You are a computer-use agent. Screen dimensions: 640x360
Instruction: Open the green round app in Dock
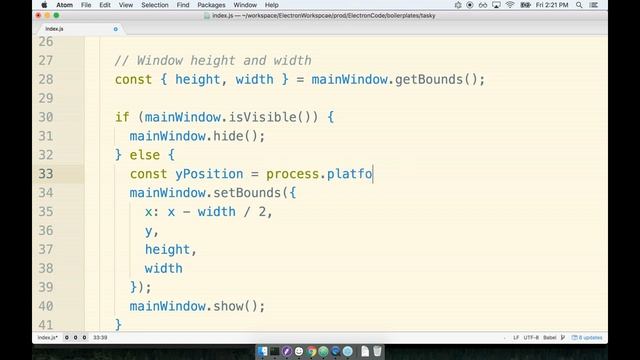[324, 351]
